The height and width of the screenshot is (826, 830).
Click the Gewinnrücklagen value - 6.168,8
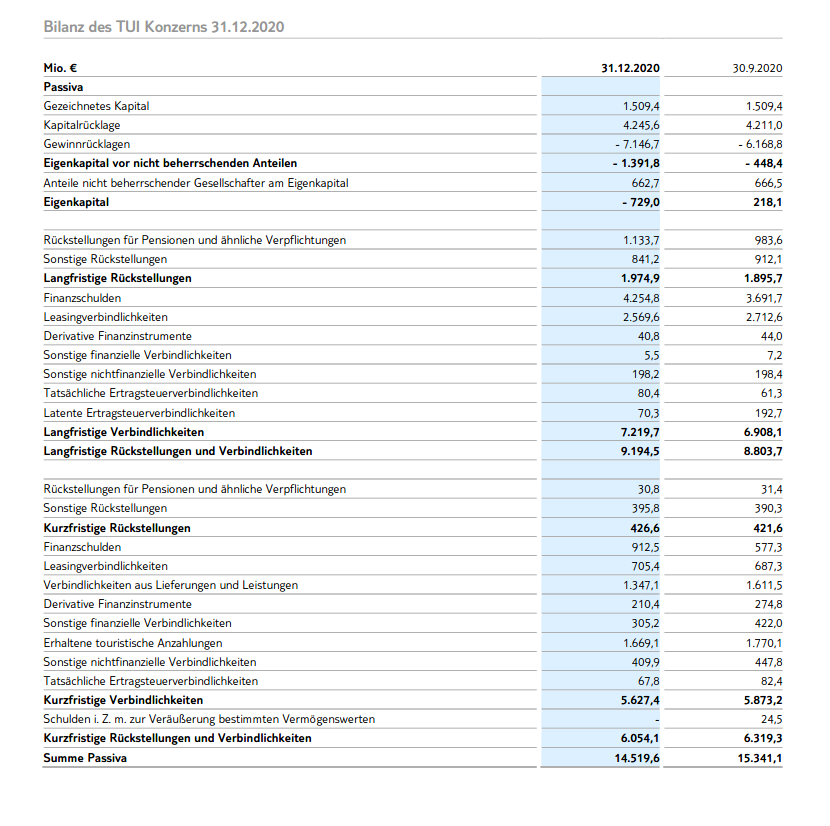coord(760,144)
